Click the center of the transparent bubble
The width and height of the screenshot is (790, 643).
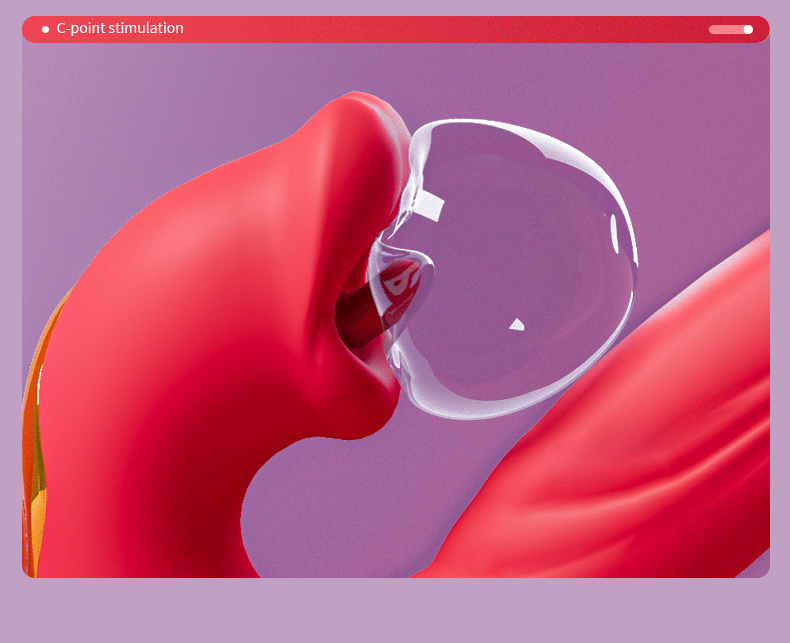pos(510,270)
